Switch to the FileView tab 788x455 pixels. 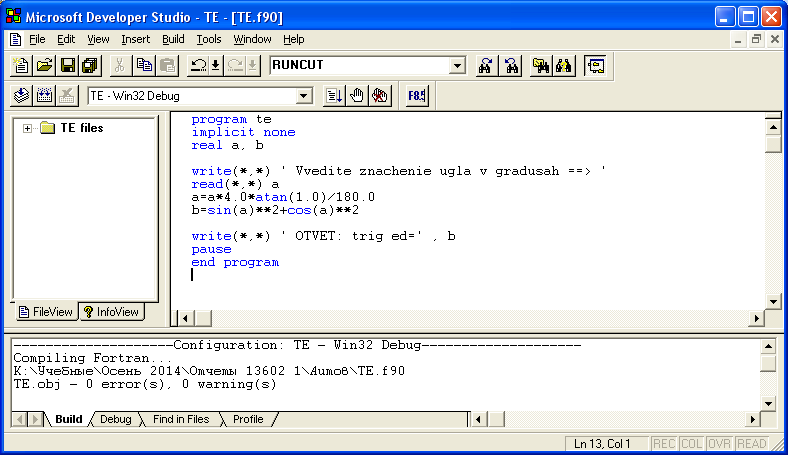coord(46,312)
